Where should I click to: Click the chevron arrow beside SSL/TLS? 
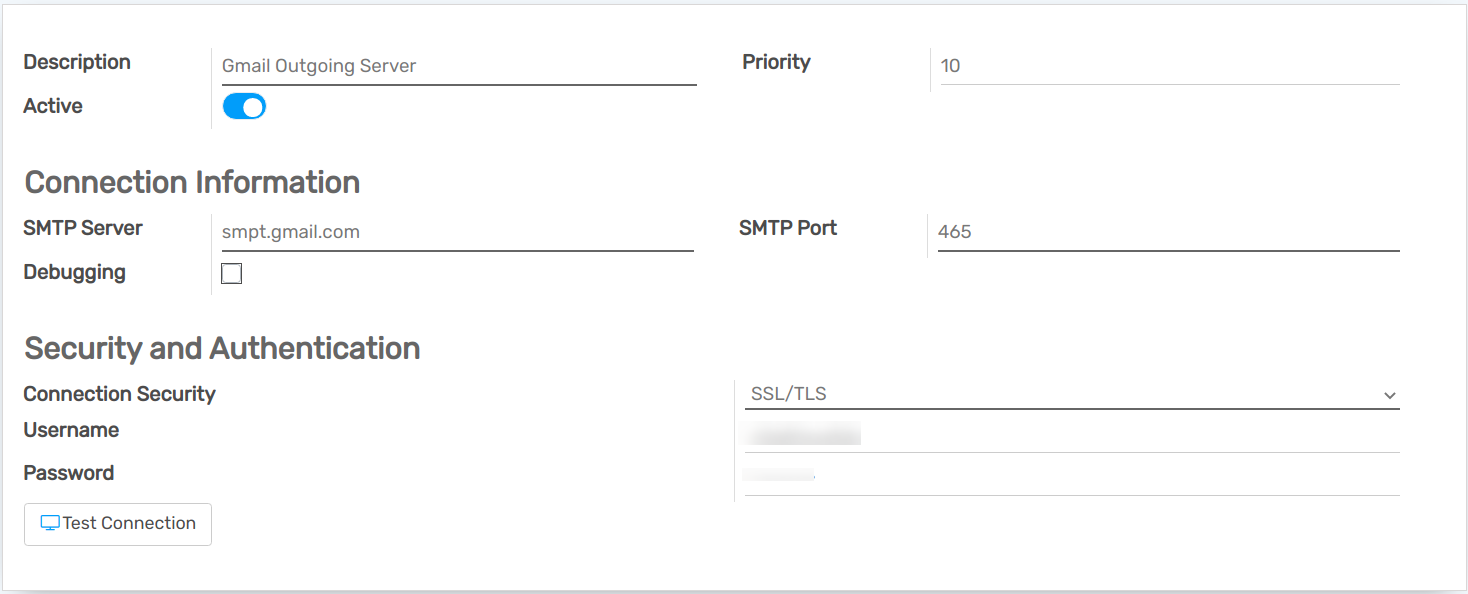[x=1389, y=396]
